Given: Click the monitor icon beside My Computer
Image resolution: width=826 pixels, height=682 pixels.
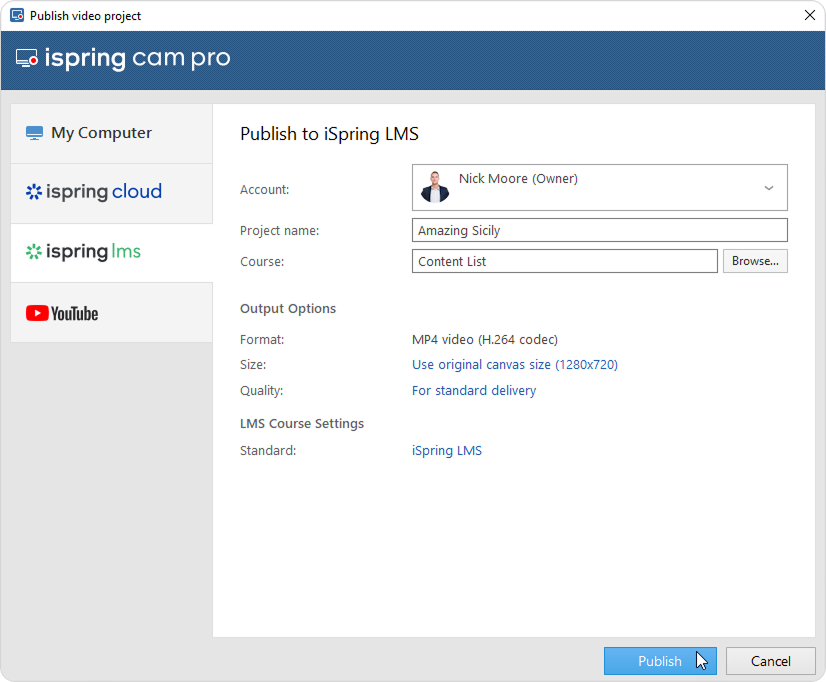Looking at the screenshot, I should [35, 133].
